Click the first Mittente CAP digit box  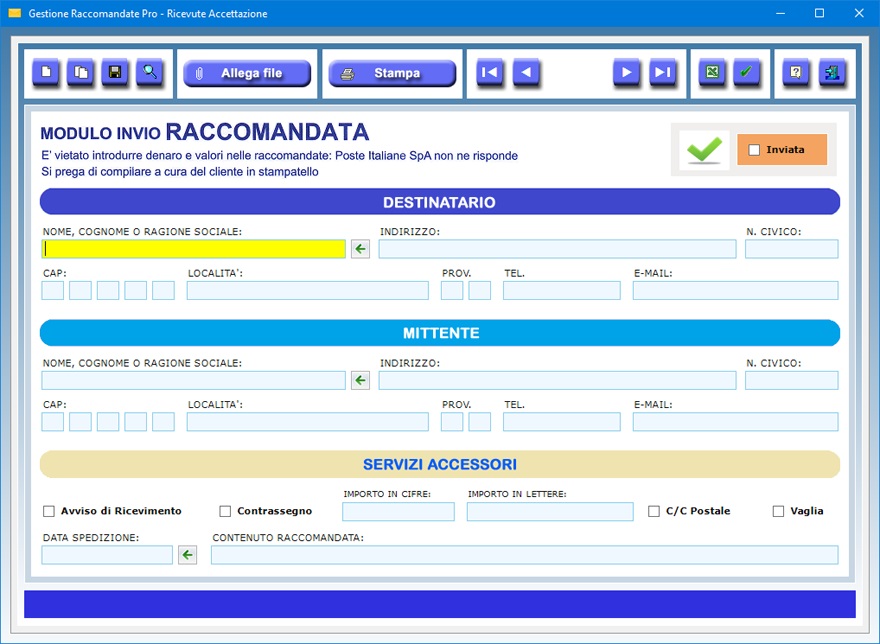point(53,422)
